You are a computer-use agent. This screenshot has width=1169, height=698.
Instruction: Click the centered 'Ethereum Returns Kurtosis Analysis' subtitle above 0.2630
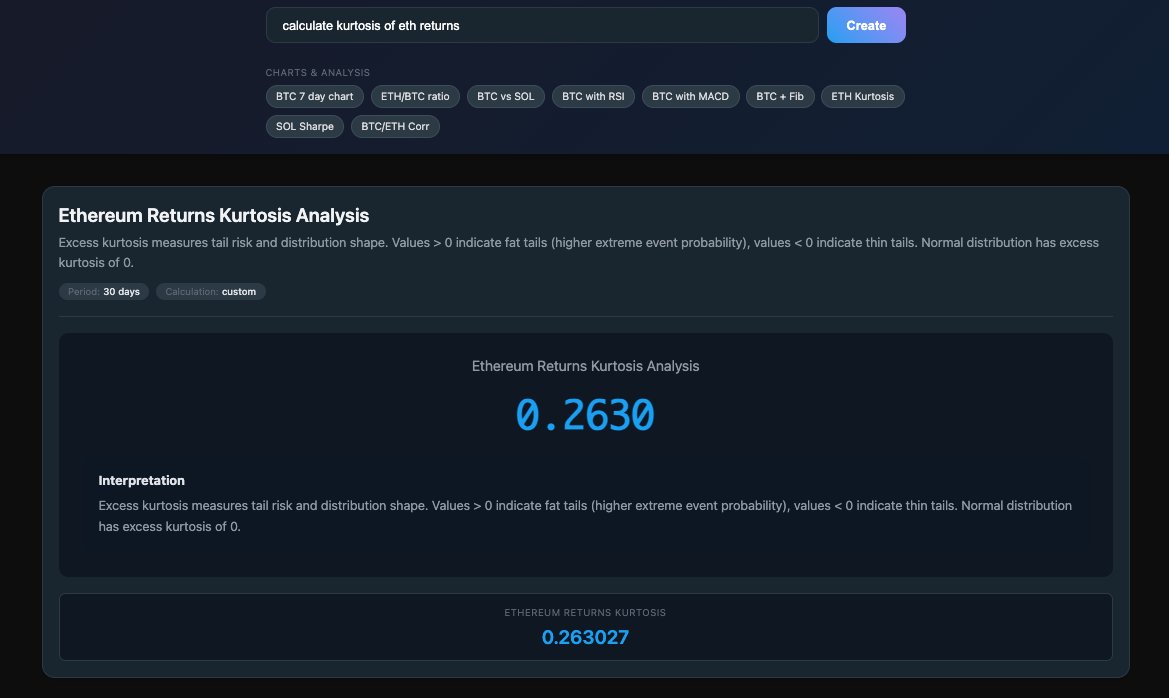coord(585,366)
